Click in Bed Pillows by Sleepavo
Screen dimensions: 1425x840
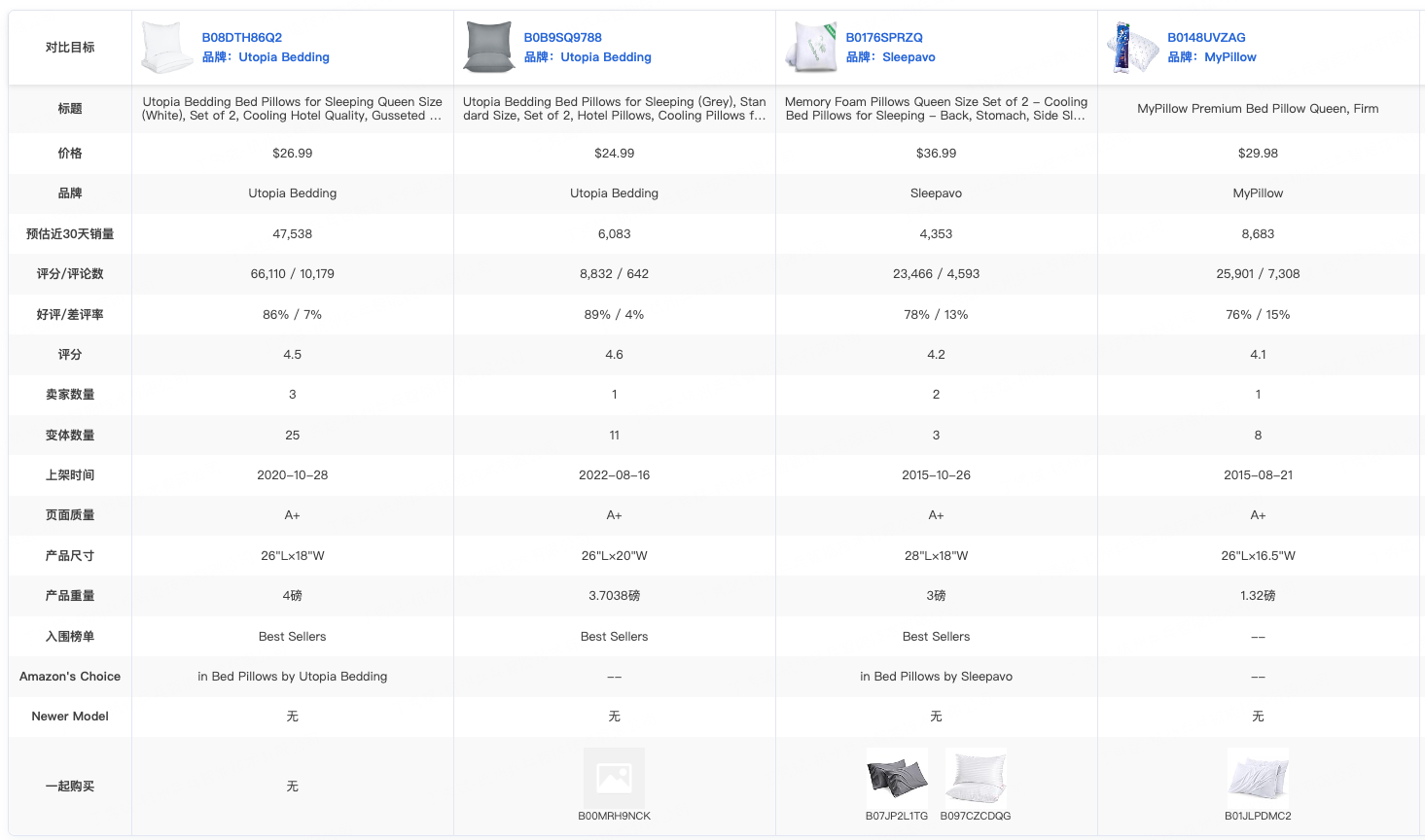point(937,677)
